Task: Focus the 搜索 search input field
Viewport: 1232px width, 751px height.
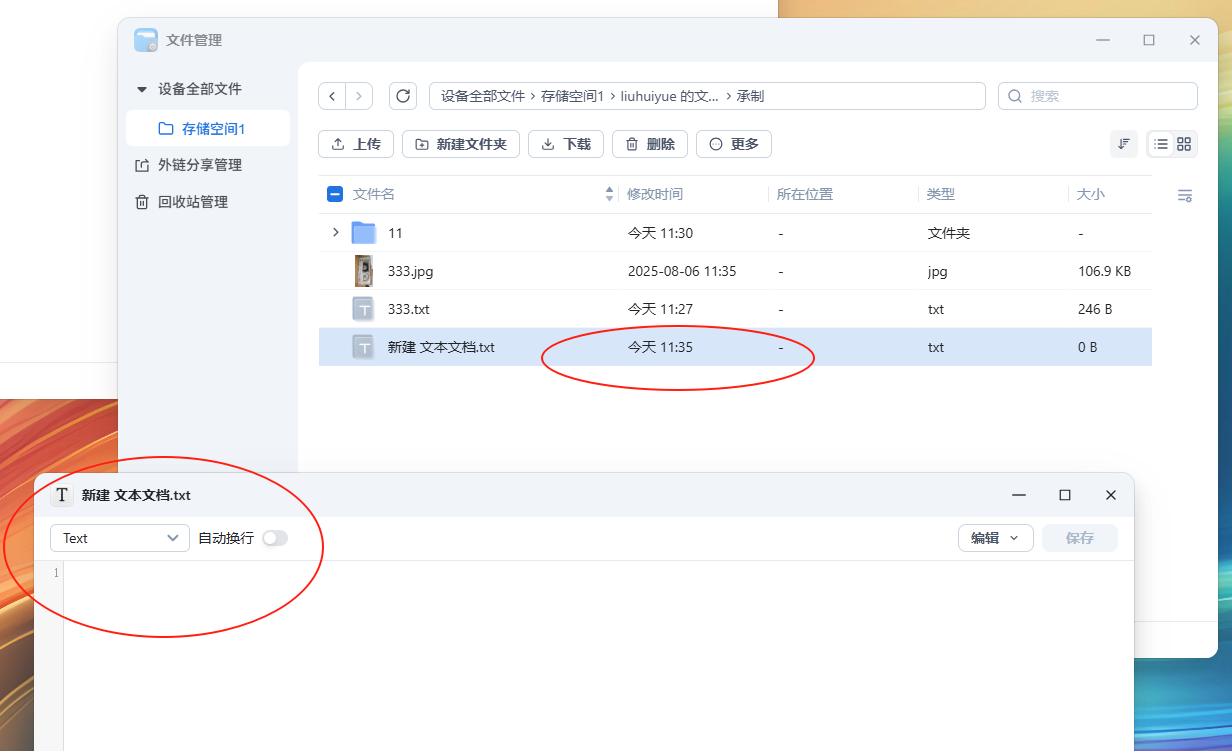Action: [1098, 96]
